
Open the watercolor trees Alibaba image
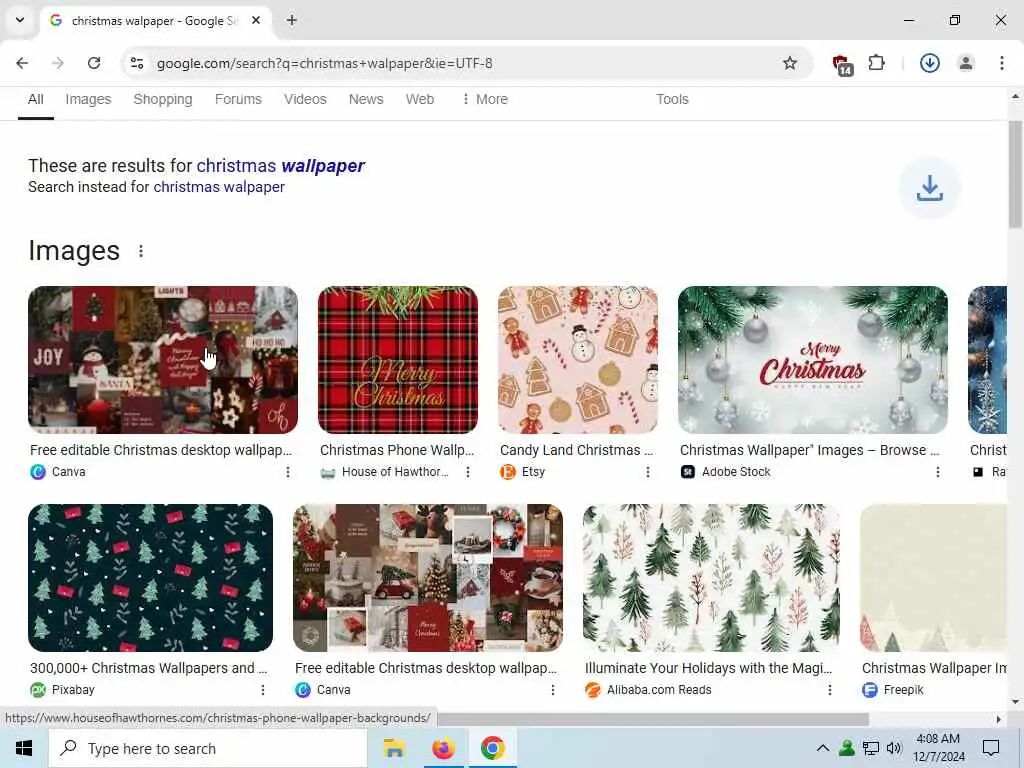[x=711, y=578]
